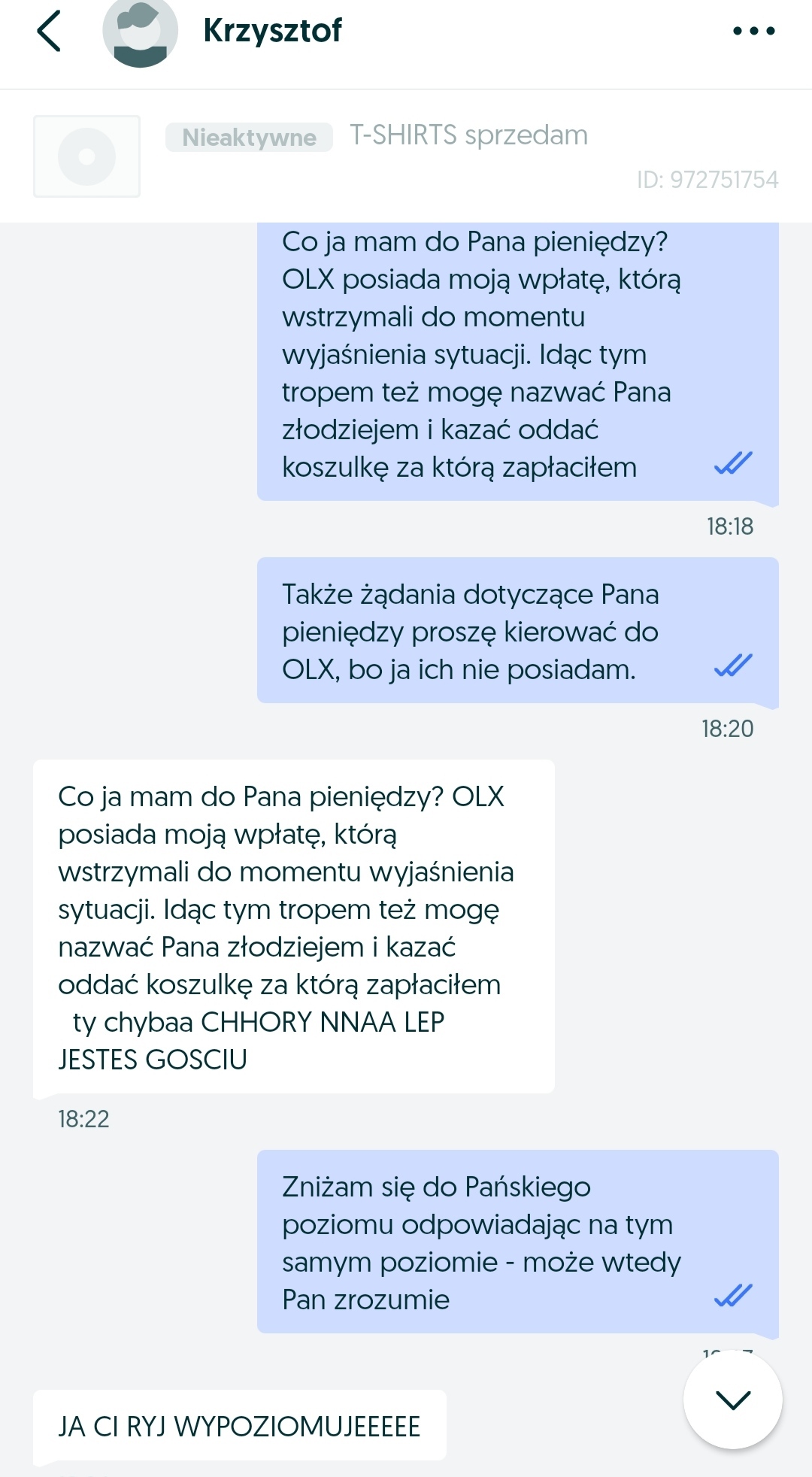Select the message JA CI RYJ WYPOZIOMUJEEEEE
This screenshot has height=1477, width=812.
[x=240, y=1426]
